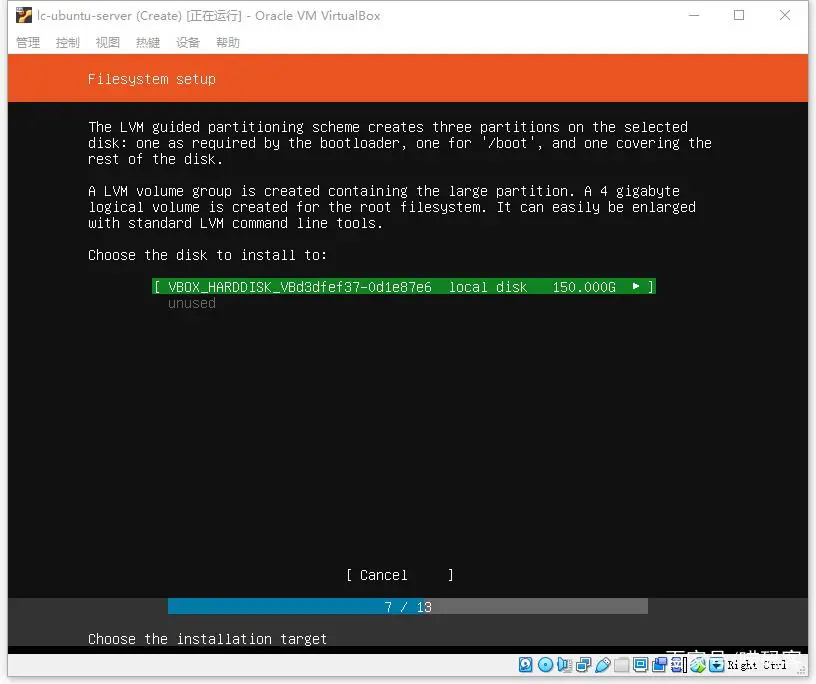Click the audio status icon
816x684 pixels.
[565, 665]
